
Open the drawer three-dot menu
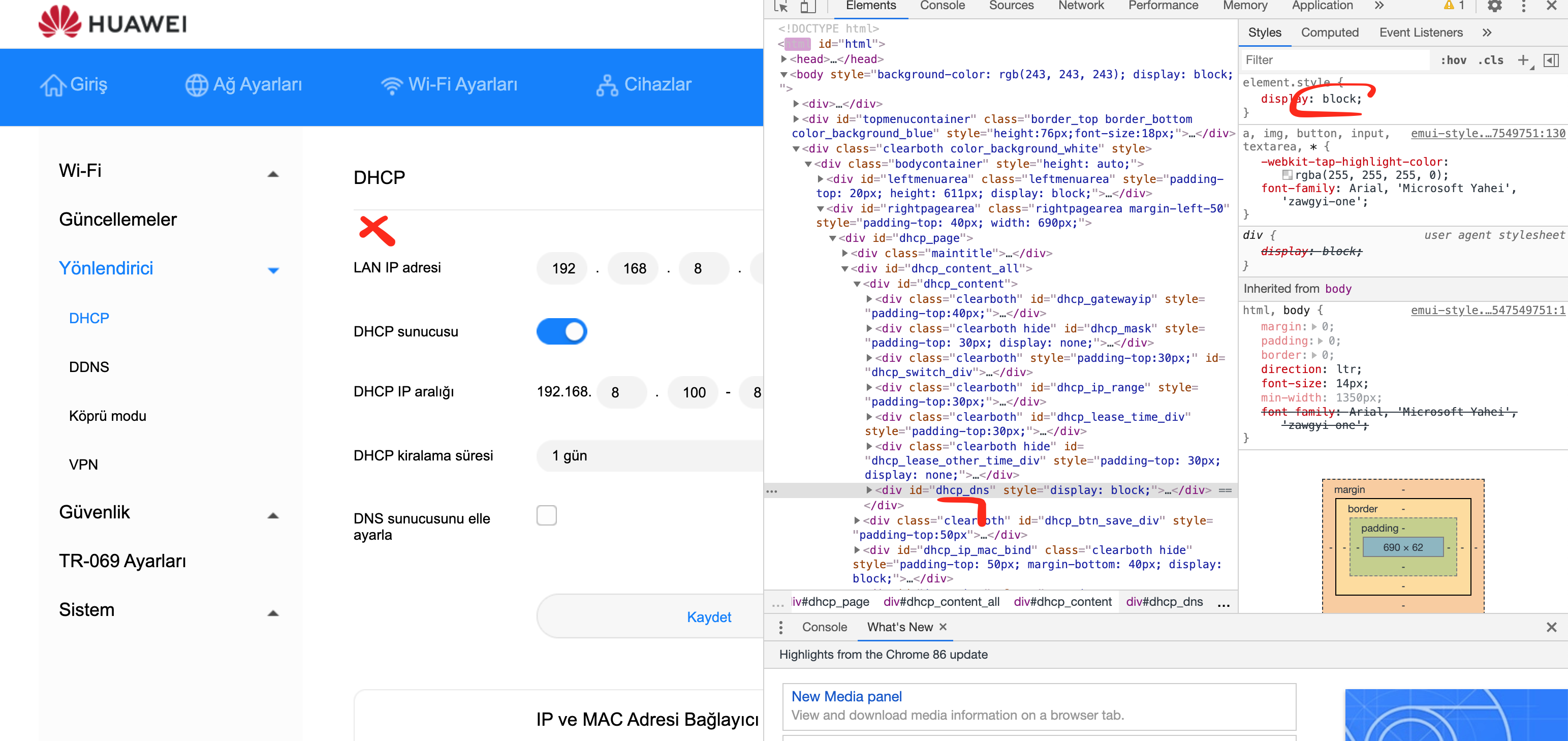781,627
